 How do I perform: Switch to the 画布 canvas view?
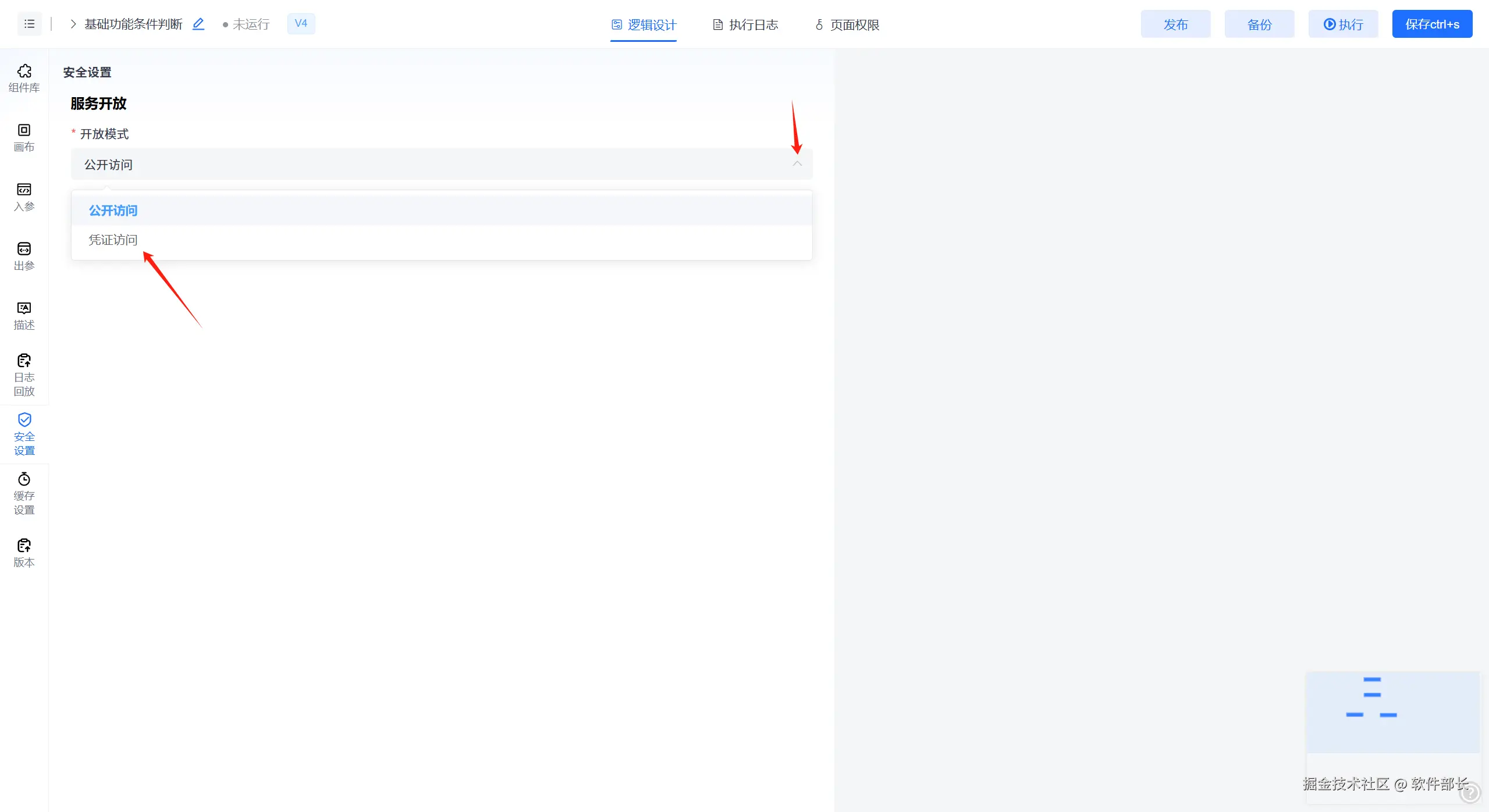24,137
